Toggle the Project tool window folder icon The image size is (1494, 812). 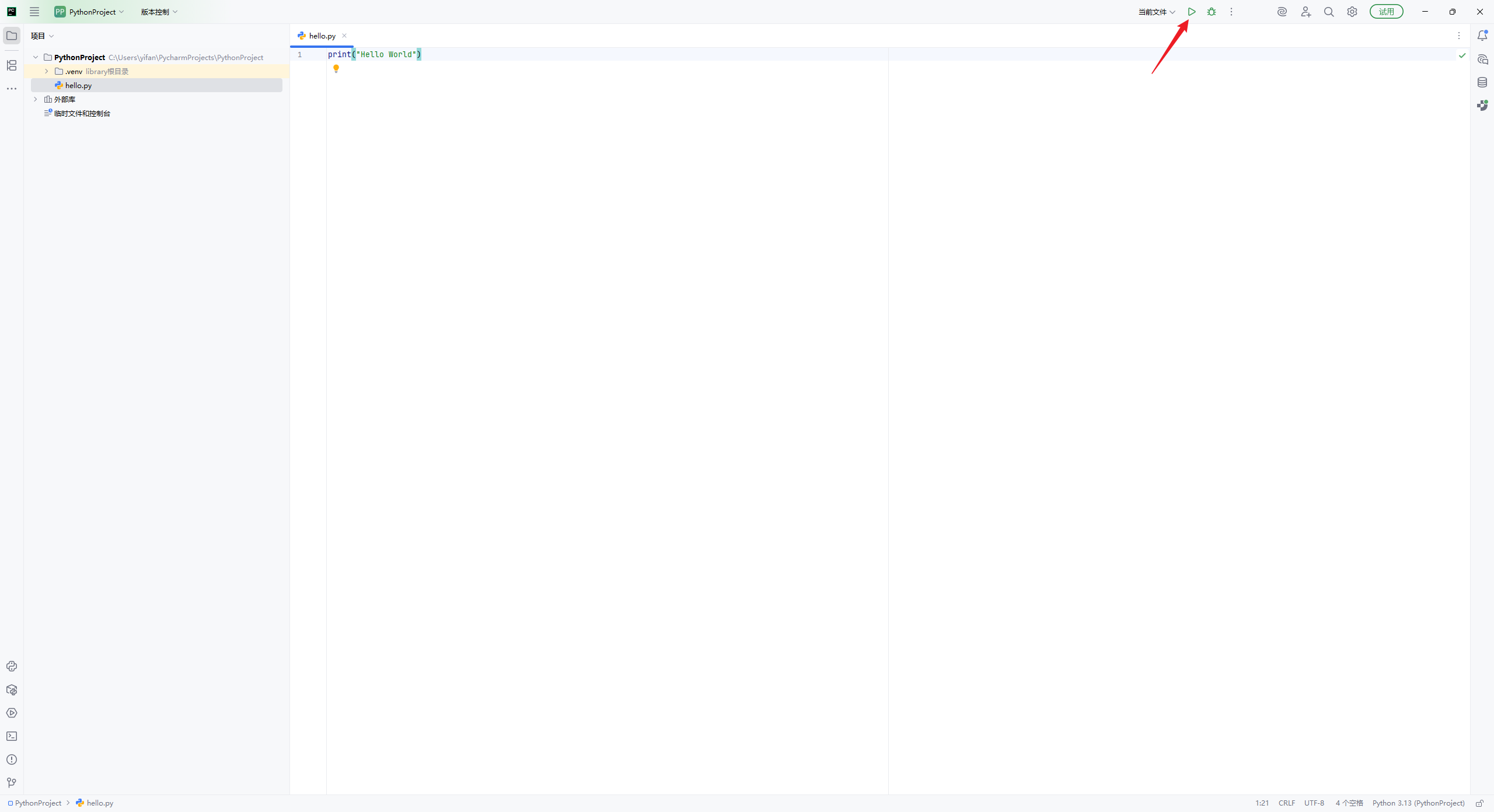click(12, 36)
